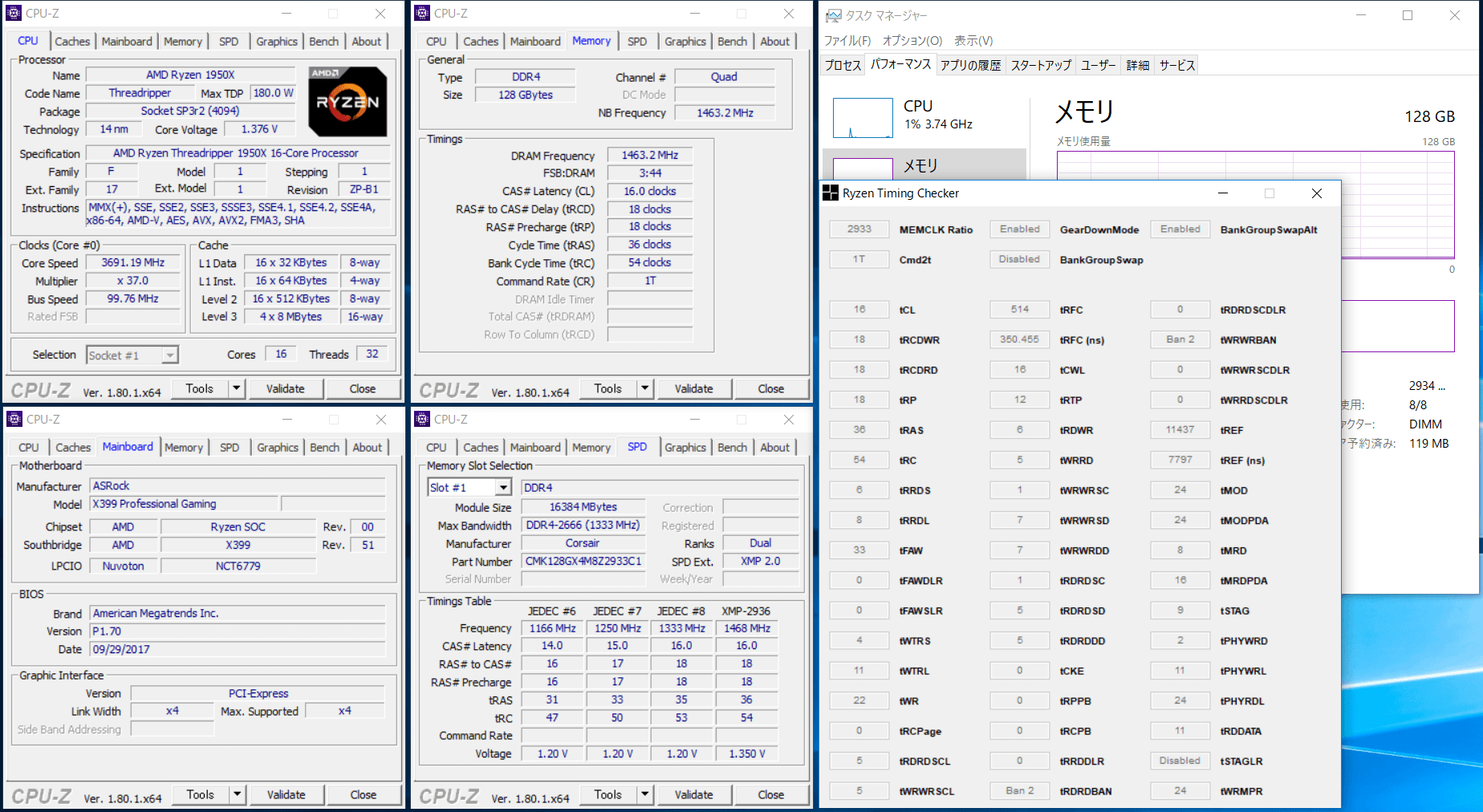
Task: Switch to スタートアップ tab in Task Manager
Action: (1041, 65)
